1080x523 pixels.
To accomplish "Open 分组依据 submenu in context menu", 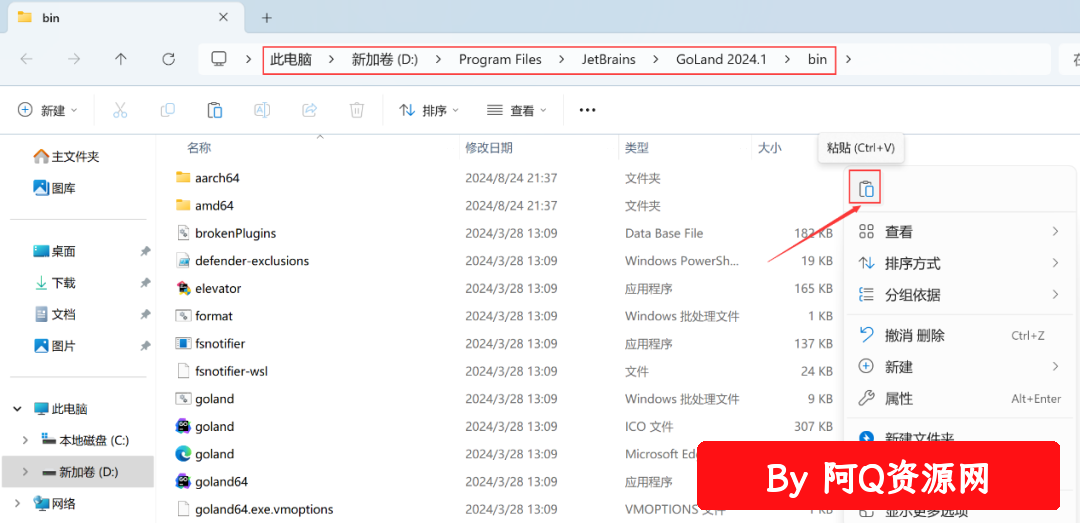I will click(959, 295).
